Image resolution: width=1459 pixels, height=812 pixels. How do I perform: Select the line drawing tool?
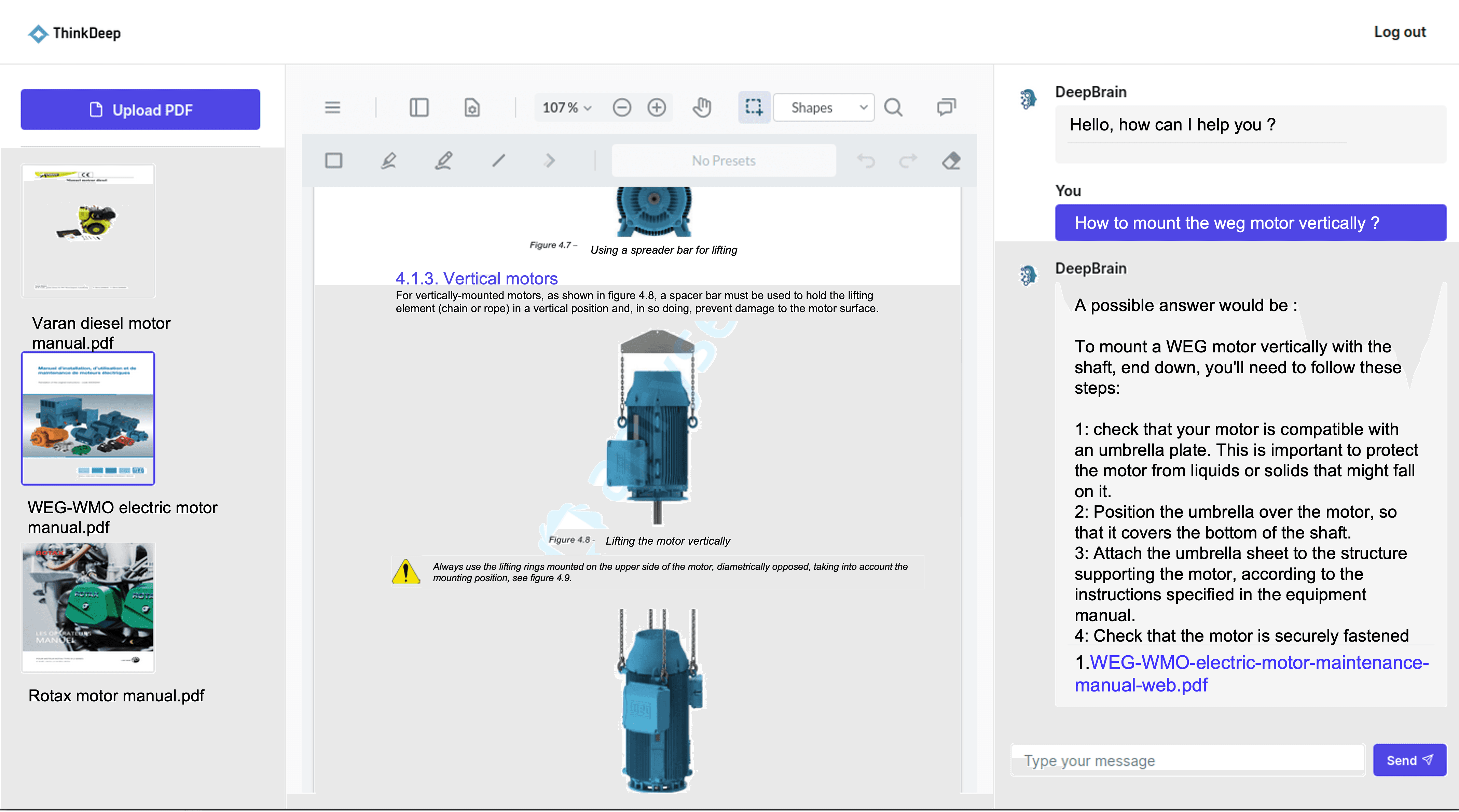(498, 161)
